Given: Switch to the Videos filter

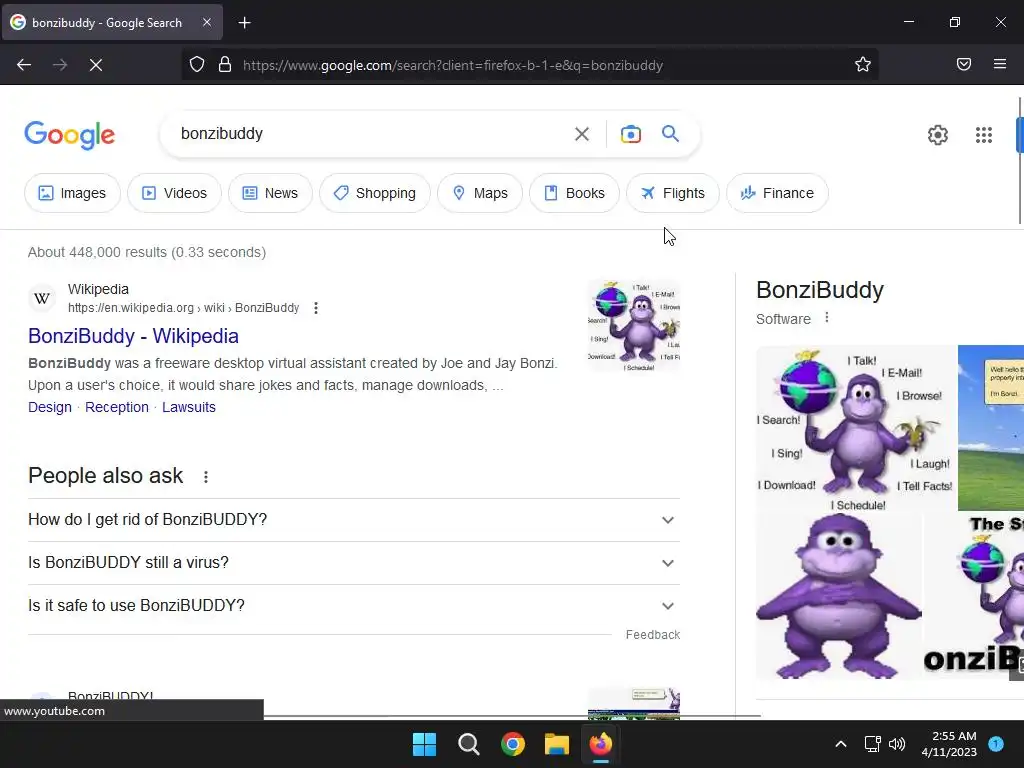Looking at the screenshot, I should [174, 193].
